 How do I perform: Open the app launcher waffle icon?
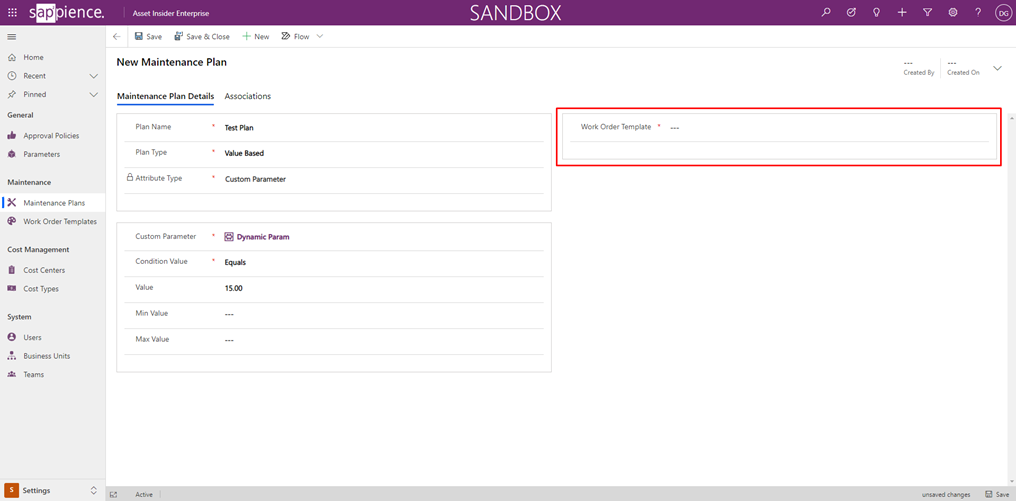click(12, 13)
